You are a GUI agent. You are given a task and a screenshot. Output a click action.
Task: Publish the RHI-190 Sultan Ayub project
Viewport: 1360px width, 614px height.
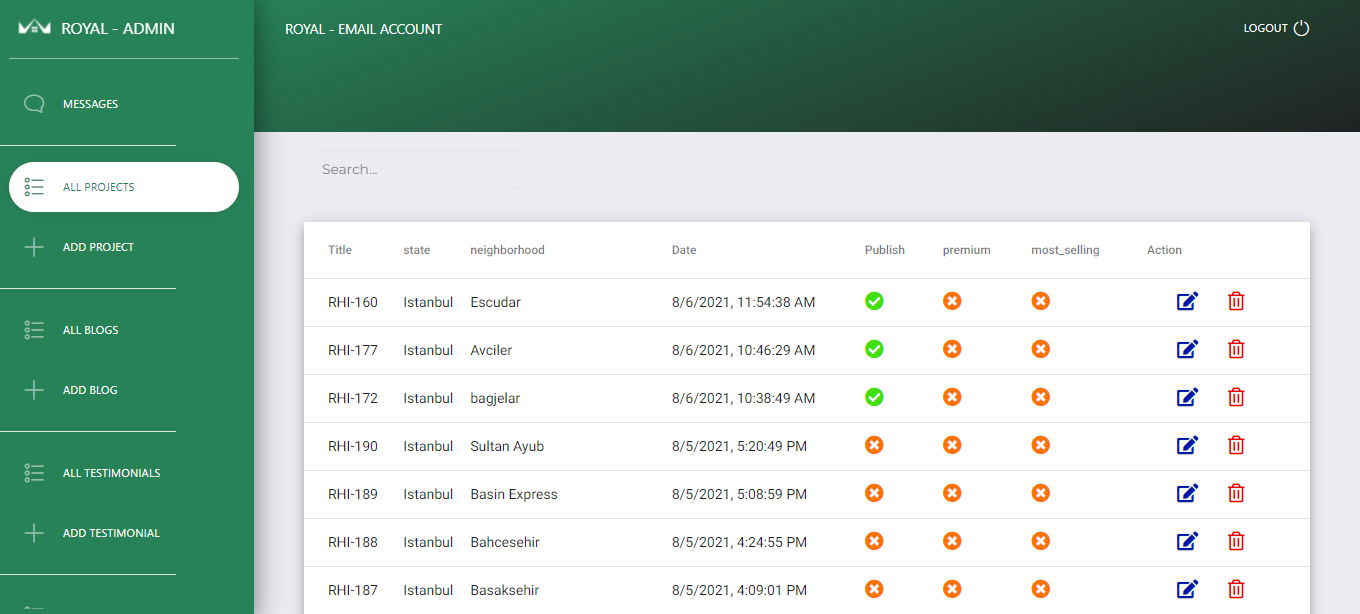(874, 445)
